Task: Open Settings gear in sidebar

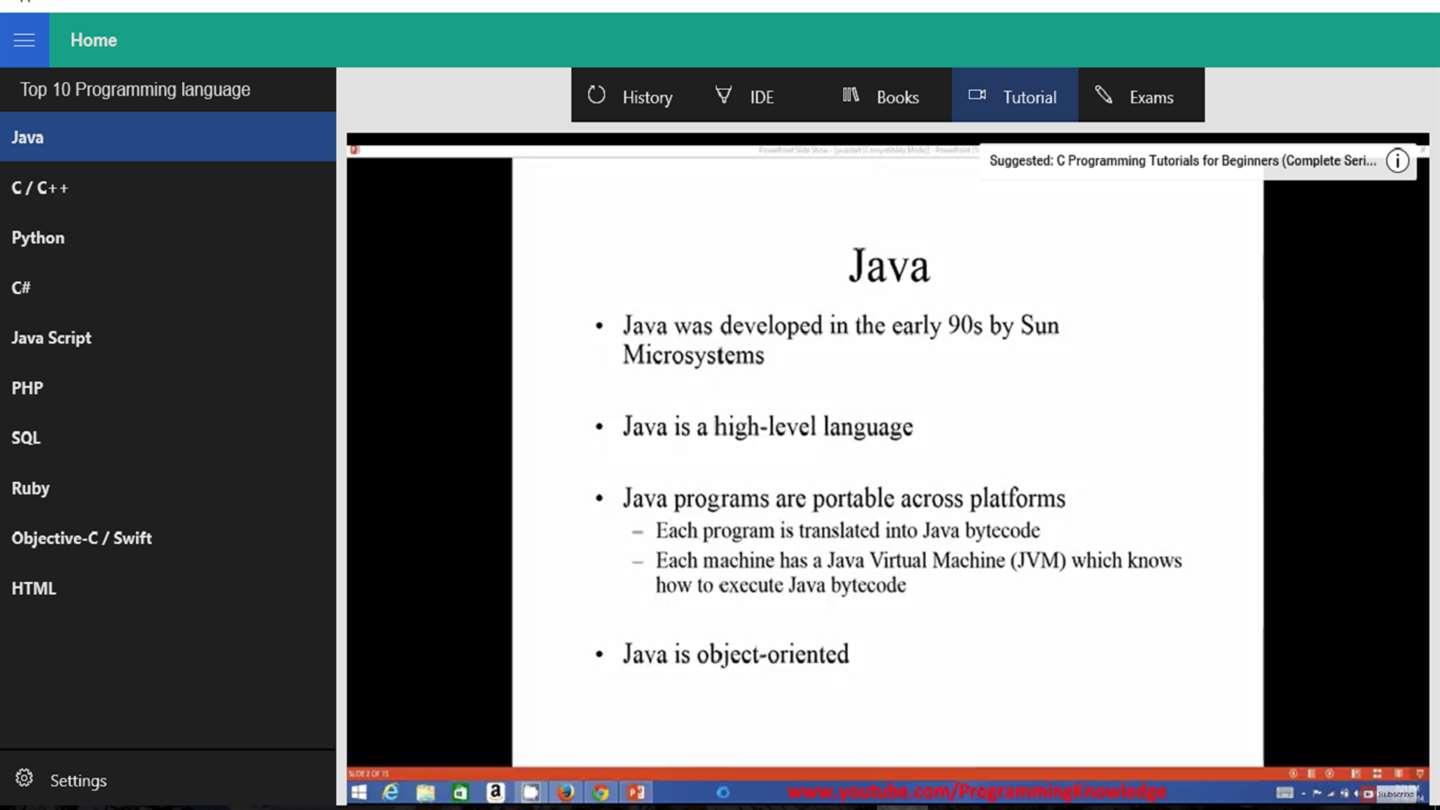Action: (x=24, y=778)
